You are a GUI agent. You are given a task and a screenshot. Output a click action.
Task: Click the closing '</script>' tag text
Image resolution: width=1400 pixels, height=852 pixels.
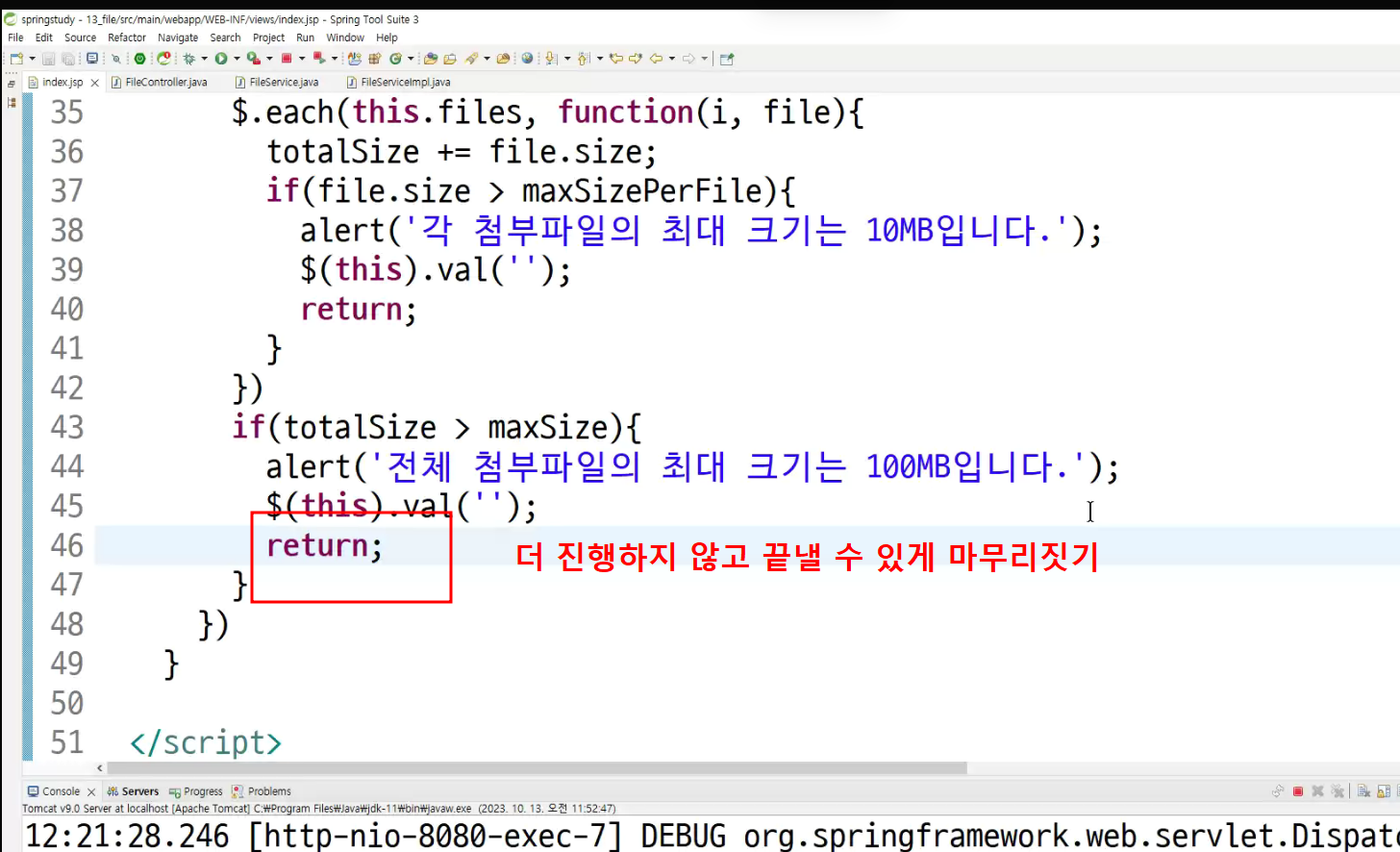pos(206,742)
